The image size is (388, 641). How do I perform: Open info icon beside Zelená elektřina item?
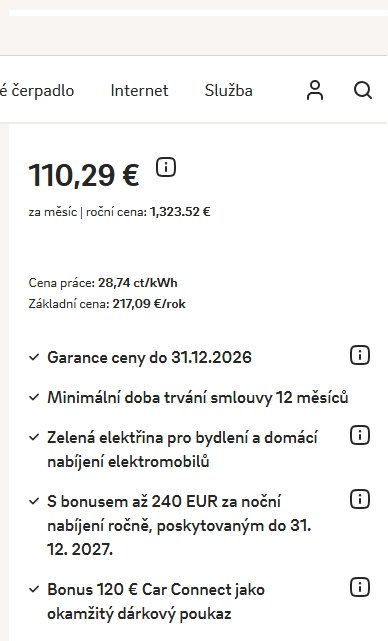pyautogui.click(x=360, y=435)
